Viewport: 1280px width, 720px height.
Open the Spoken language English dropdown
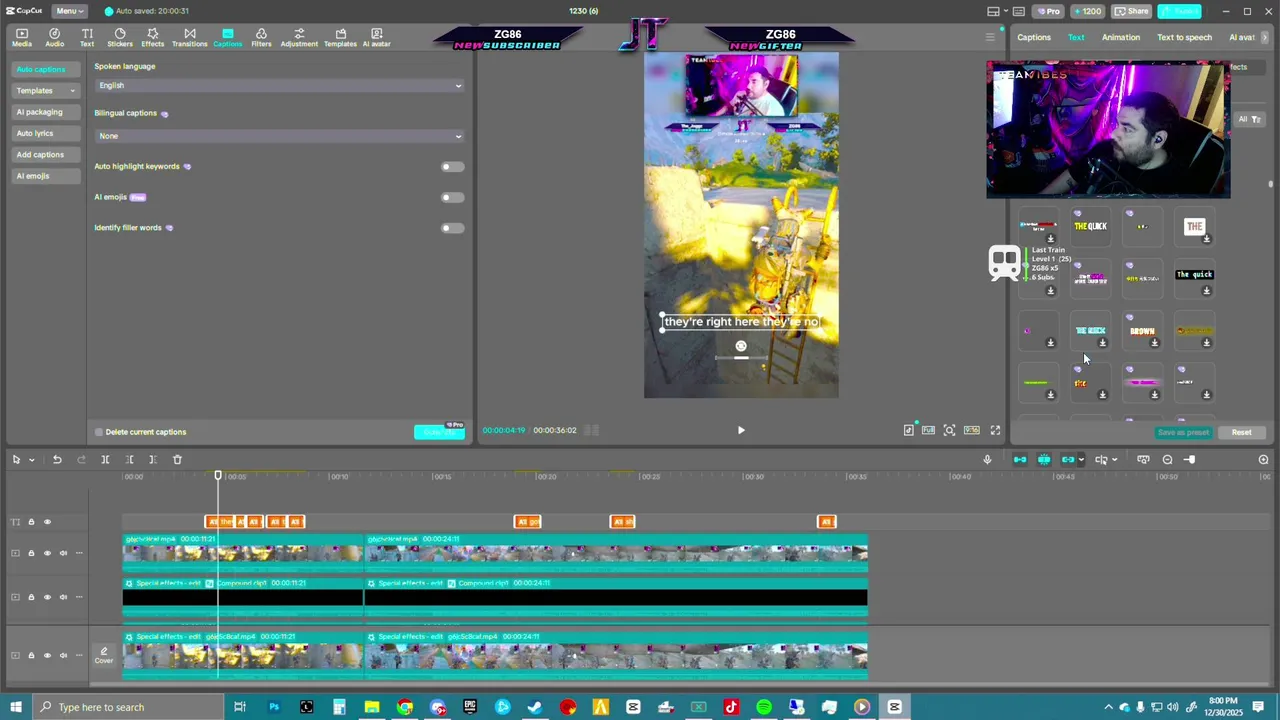pos(280,85)
